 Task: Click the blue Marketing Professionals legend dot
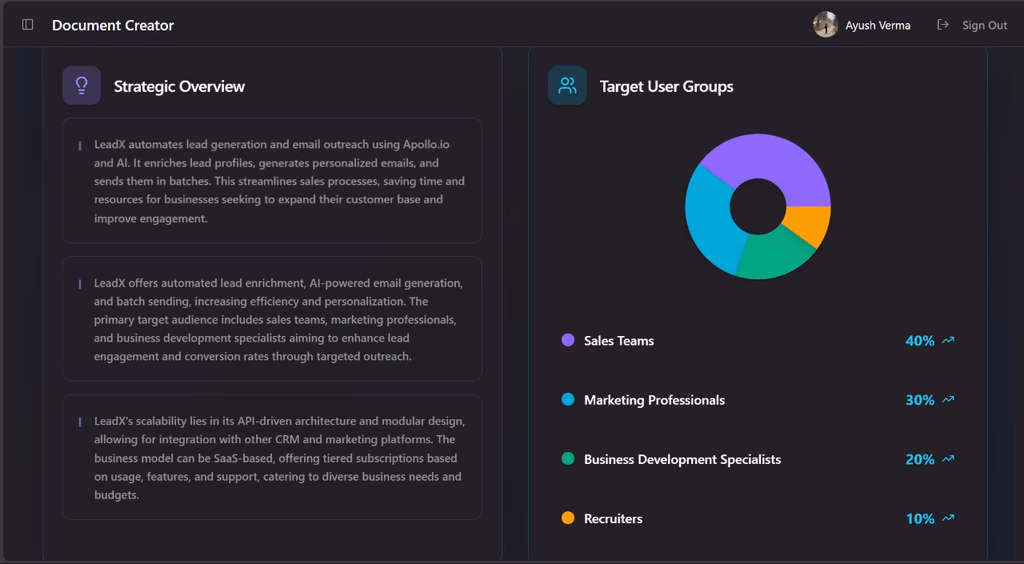coord(568,399)
